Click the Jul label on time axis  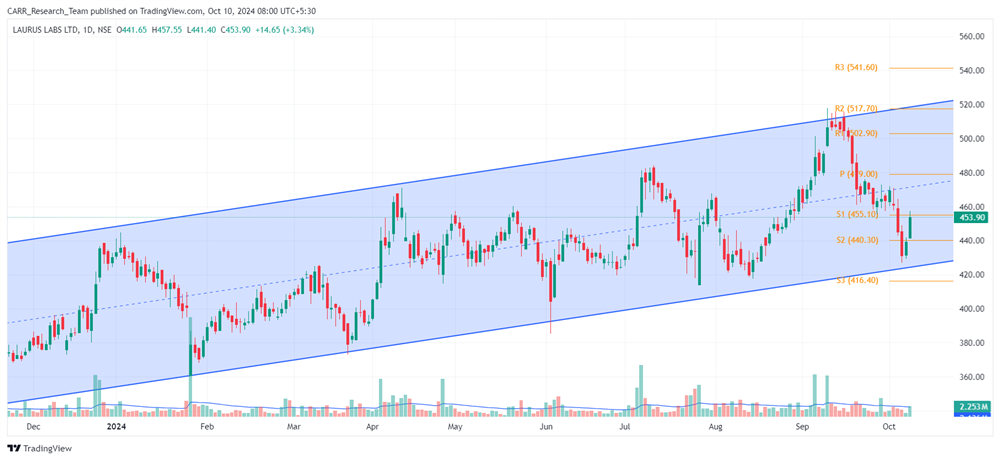point(625,426)
